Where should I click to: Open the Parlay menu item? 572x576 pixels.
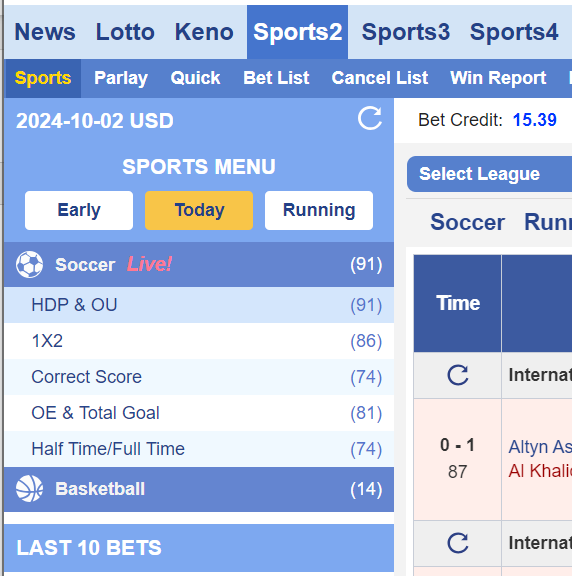[x=121, y=78]
